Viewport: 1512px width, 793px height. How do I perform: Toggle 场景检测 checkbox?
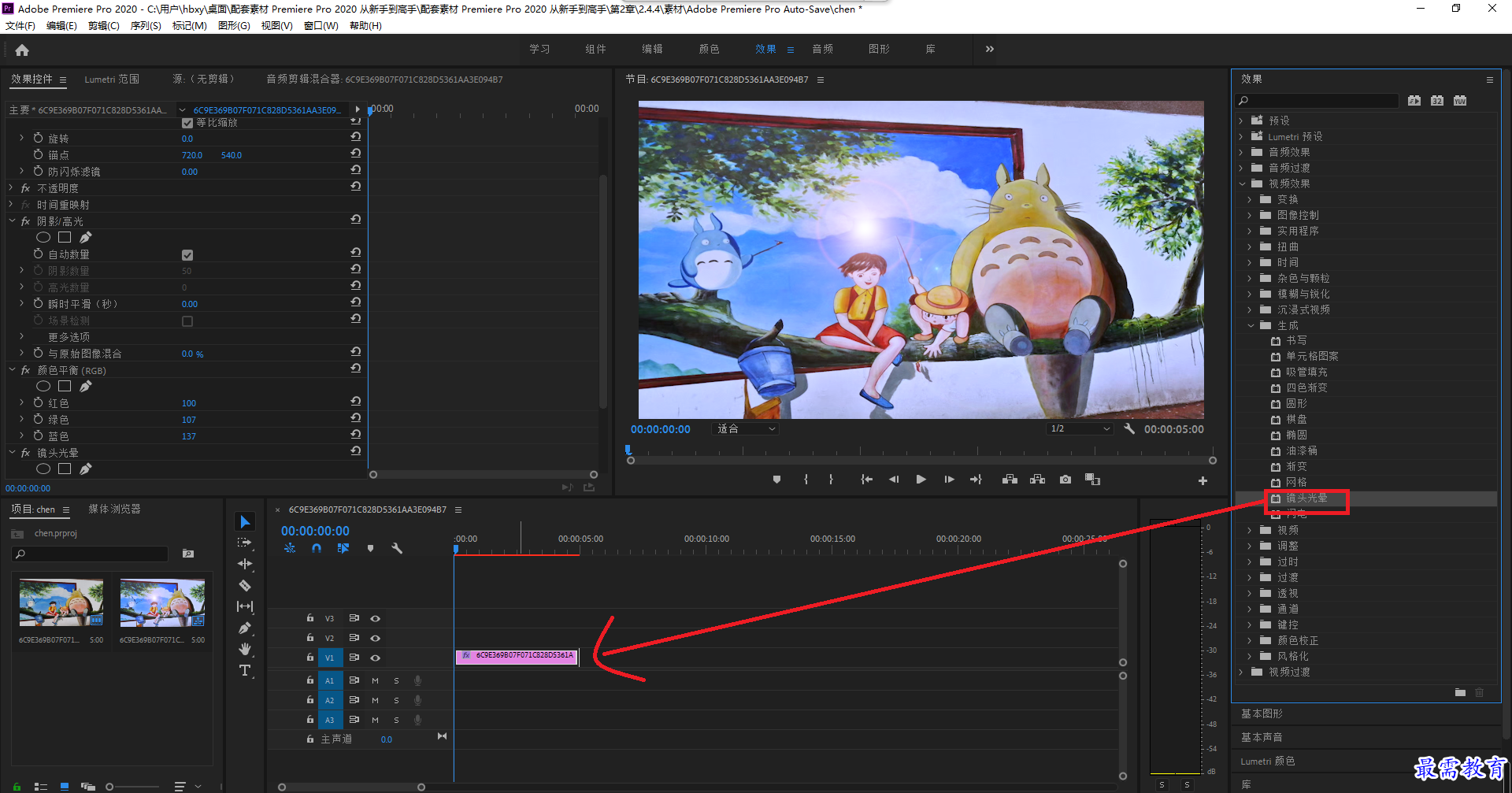tap(187, 321)
